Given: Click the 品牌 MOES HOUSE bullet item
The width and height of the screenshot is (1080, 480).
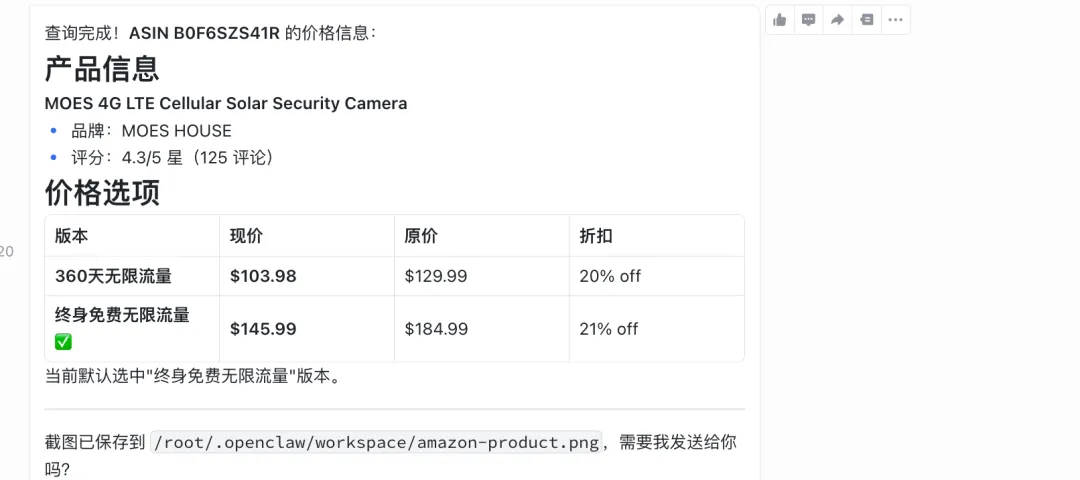Looking at the screenshot, I should point(151,131).
